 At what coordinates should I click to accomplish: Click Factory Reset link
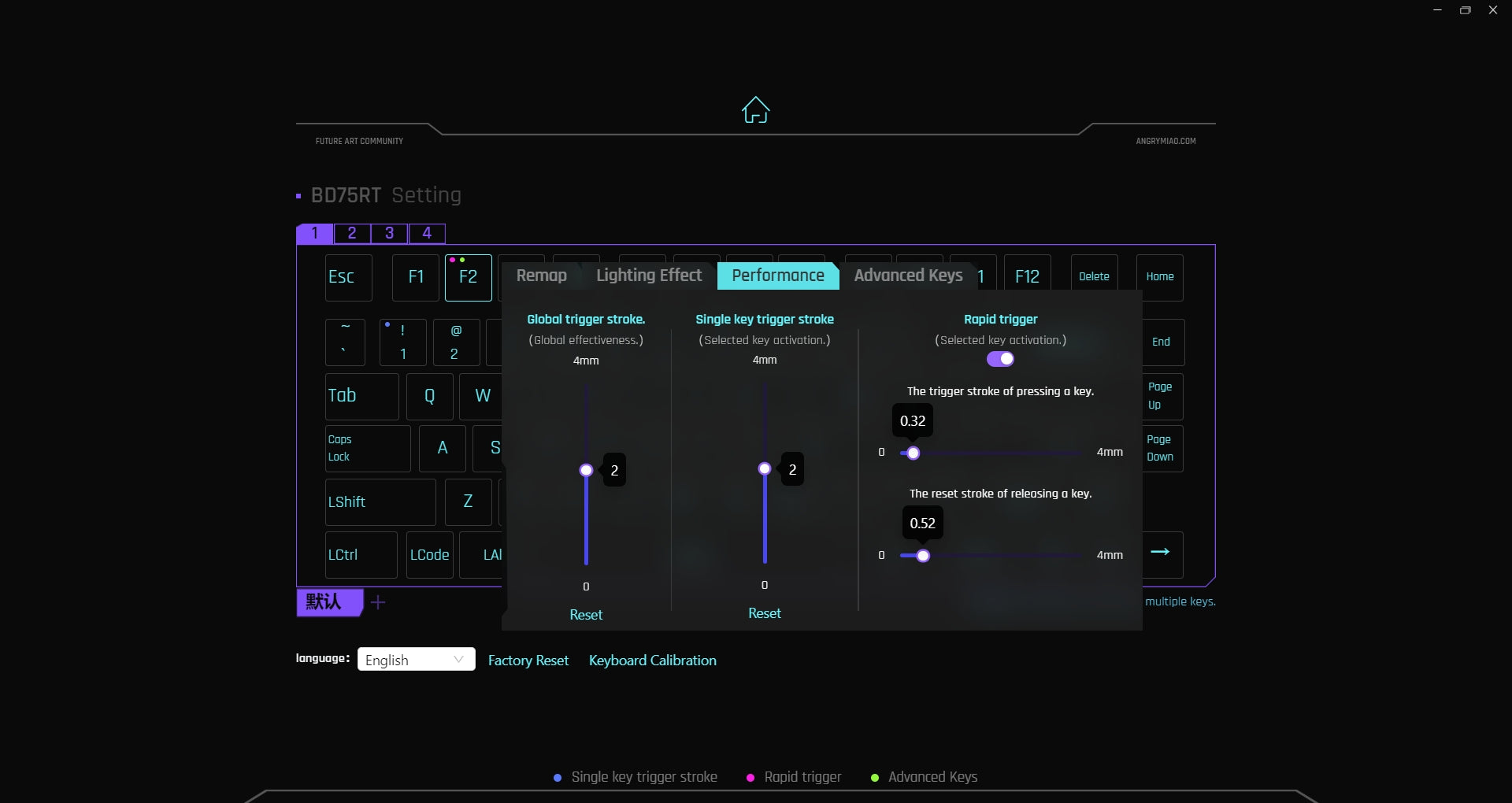tap(528, 661)
